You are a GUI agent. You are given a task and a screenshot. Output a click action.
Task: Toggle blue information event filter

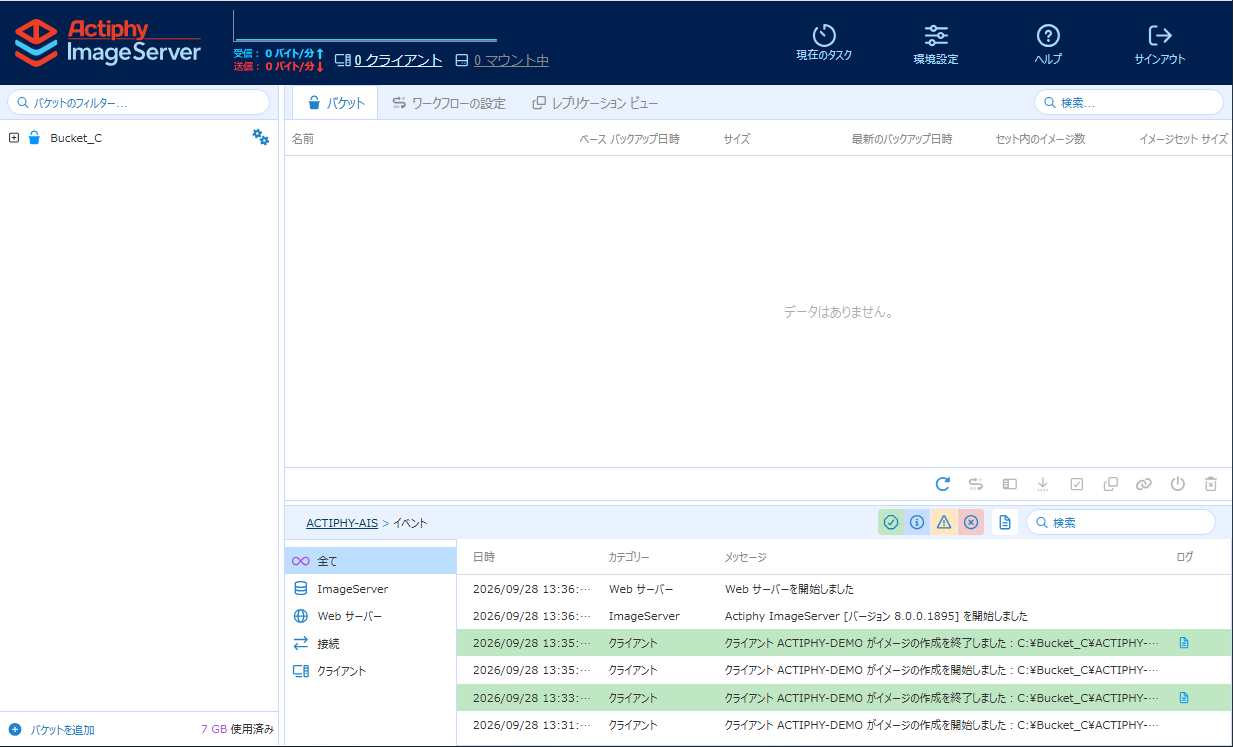(x=917, y=522)
